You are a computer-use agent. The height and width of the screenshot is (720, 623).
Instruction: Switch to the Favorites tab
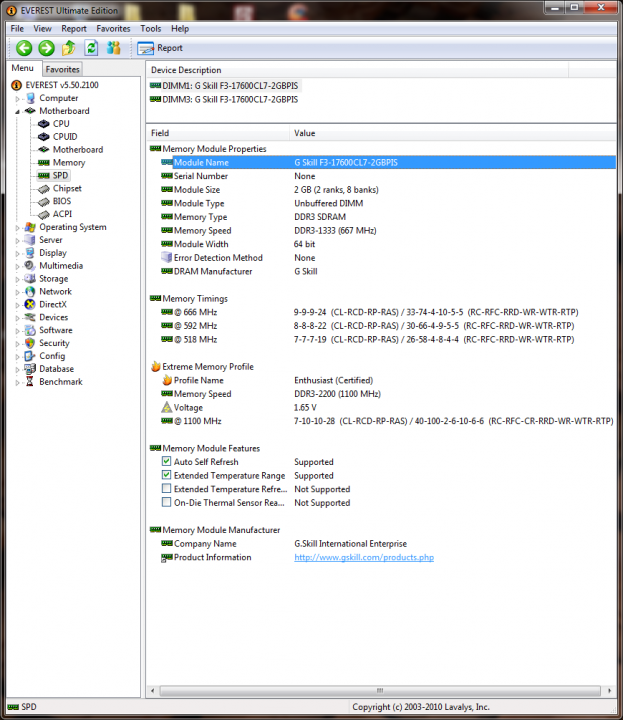tap(62, 69)
